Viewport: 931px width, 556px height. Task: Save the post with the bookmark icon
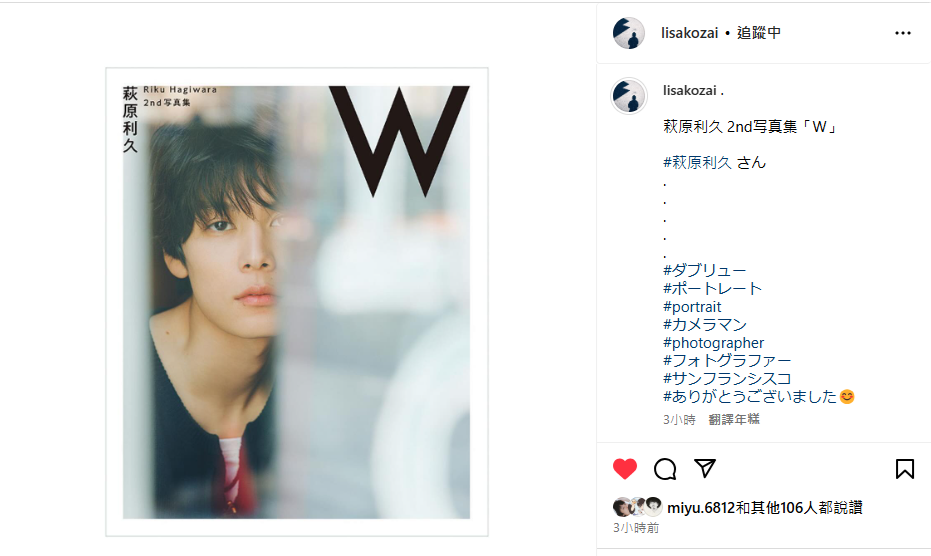coord(905,469)
